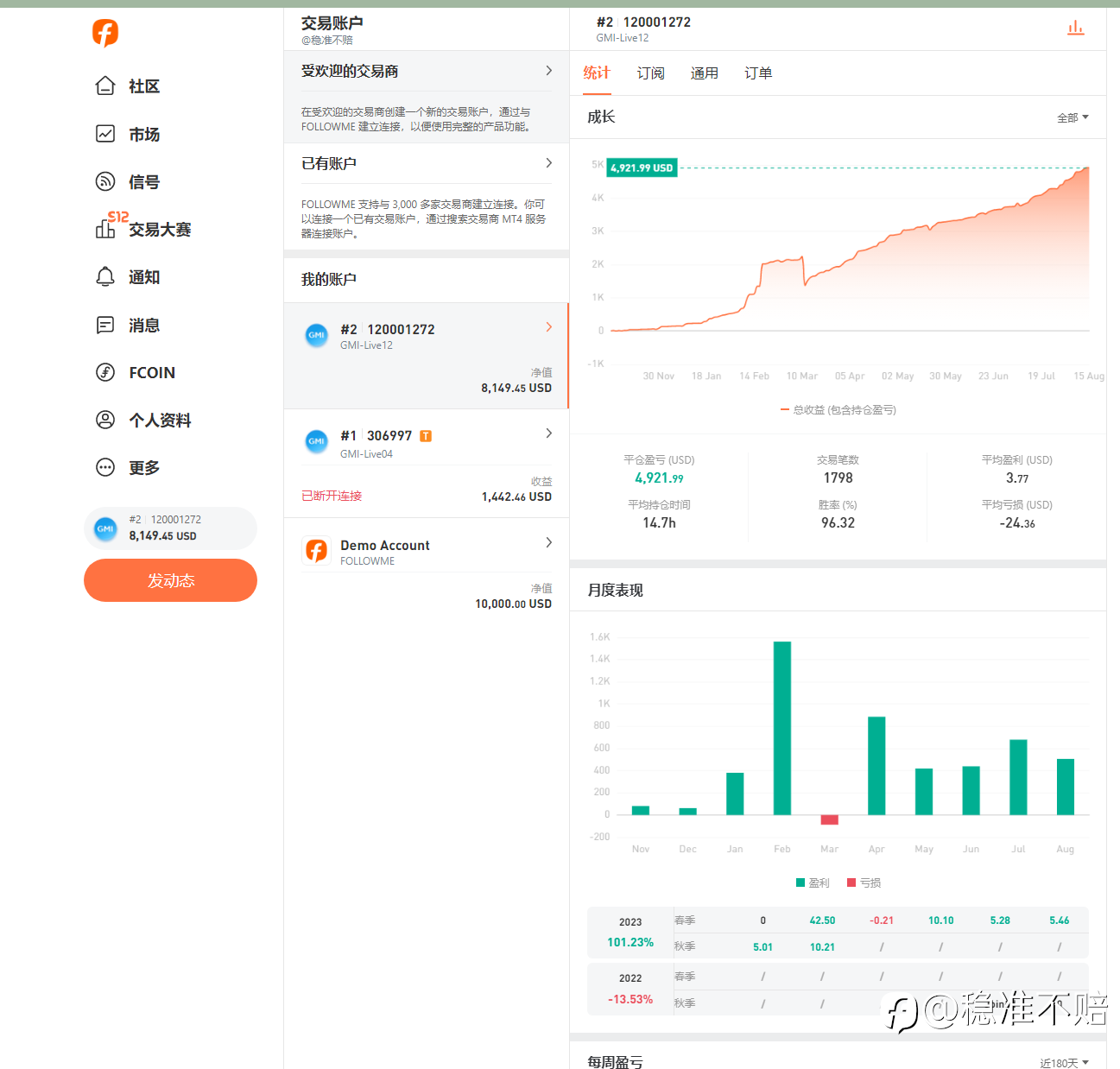Image resolution: width=1120 pixels, height=1069 pixels.
Task: Click the 胜率 value 96.32
Action: 838,523
